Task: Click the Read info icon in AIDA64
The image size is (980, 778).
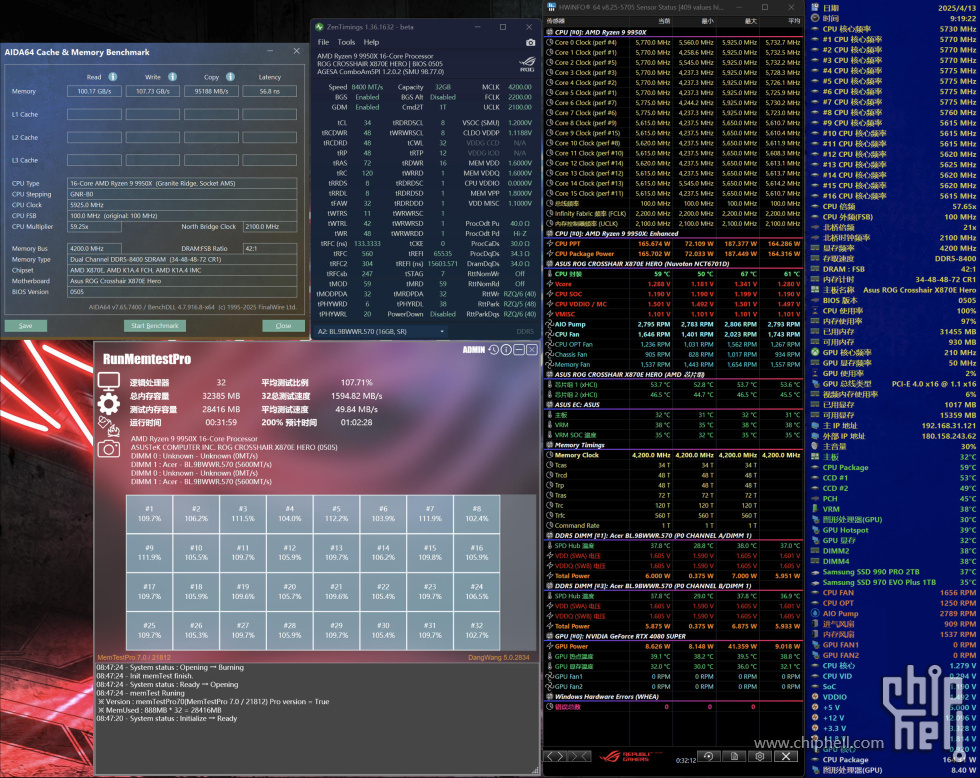Action: coord(112,77)
